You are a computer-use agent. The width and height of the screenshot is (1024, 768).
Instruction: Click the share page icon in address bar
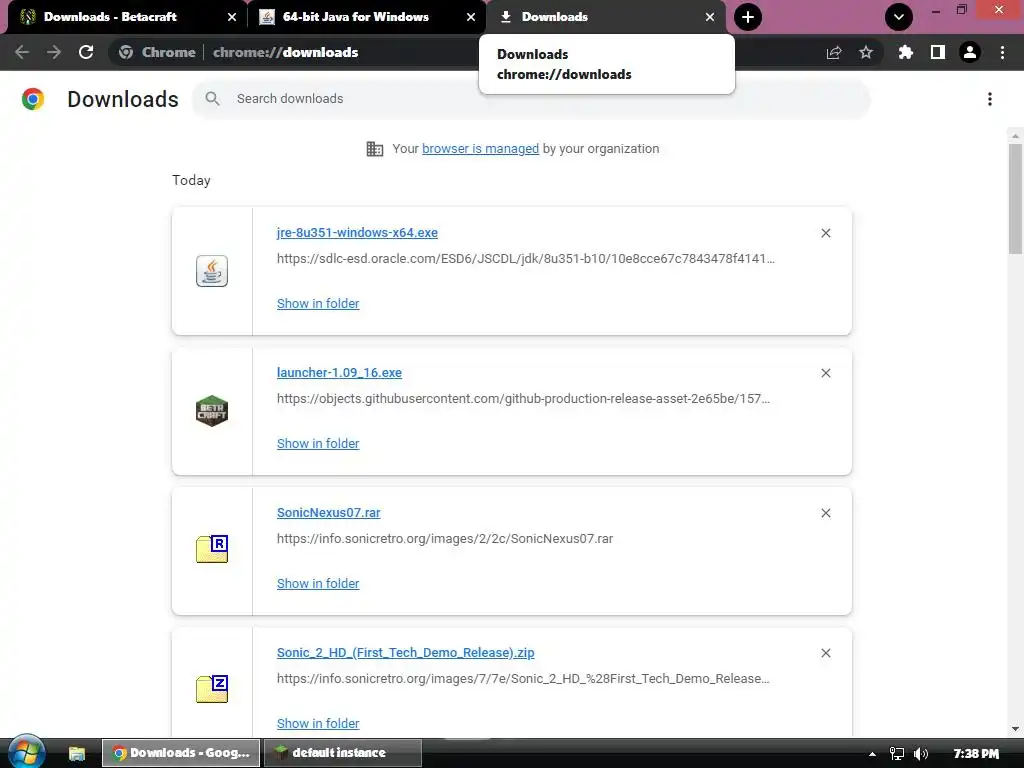834,52
